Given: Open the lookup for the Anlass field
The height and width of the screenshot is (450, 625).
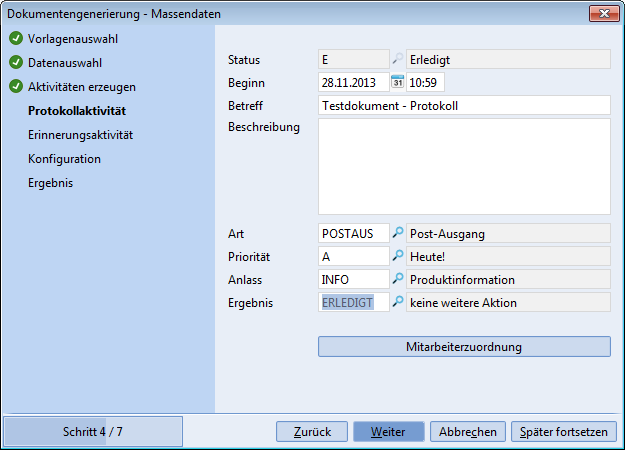Looking at the screenshot, I should (x=398, y=279).
